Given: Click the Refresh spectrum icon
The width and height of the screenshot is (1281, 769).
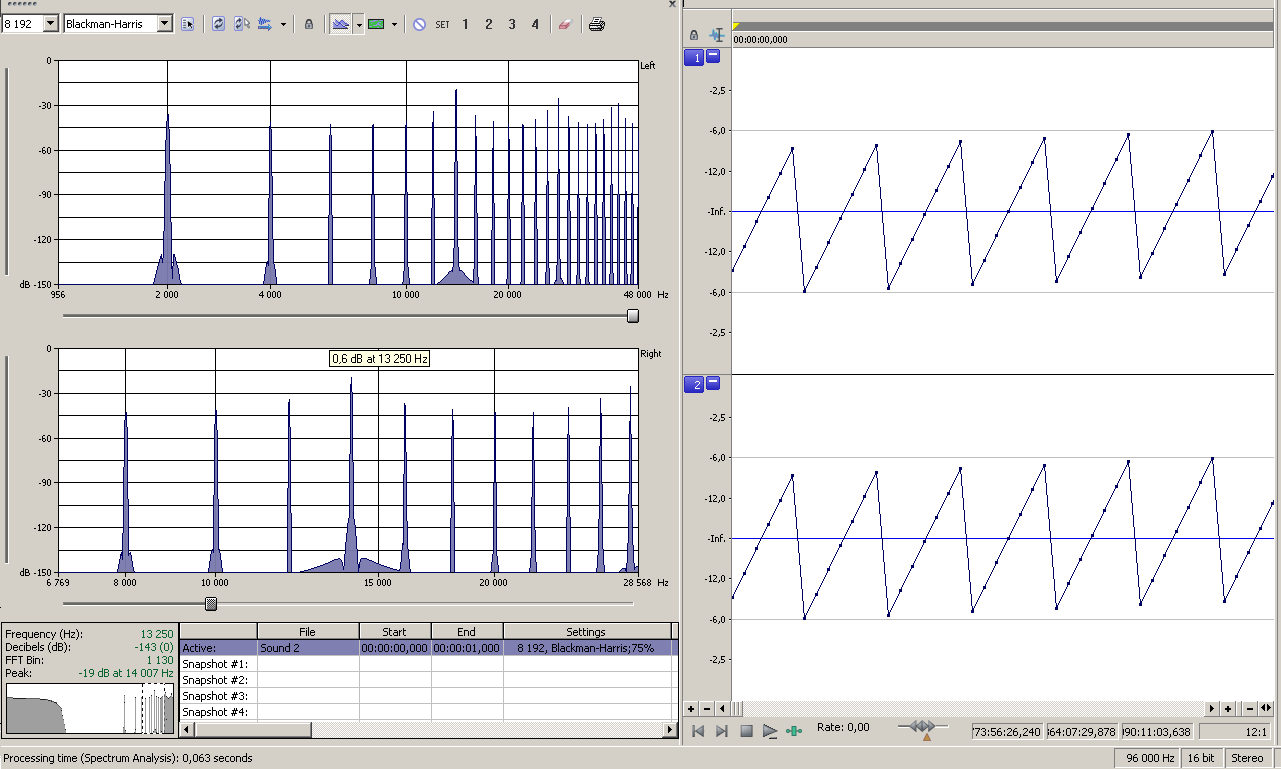Looking at the screenshot, I should click(219, 24).
